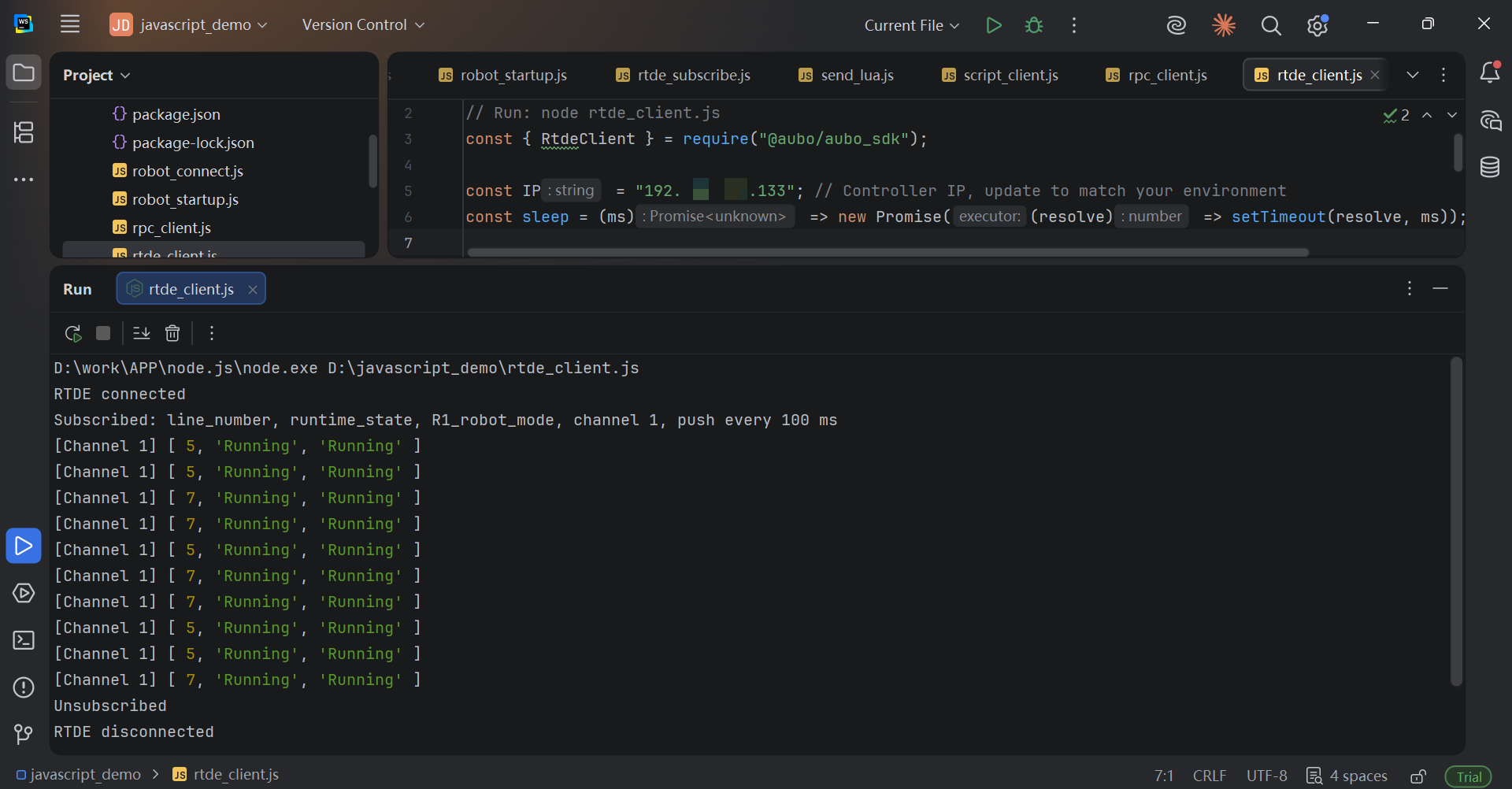Open robot_connect.js in the project tree
Image resolution: width=1512 pixels, height=789 pixels.
click(187, 171)
